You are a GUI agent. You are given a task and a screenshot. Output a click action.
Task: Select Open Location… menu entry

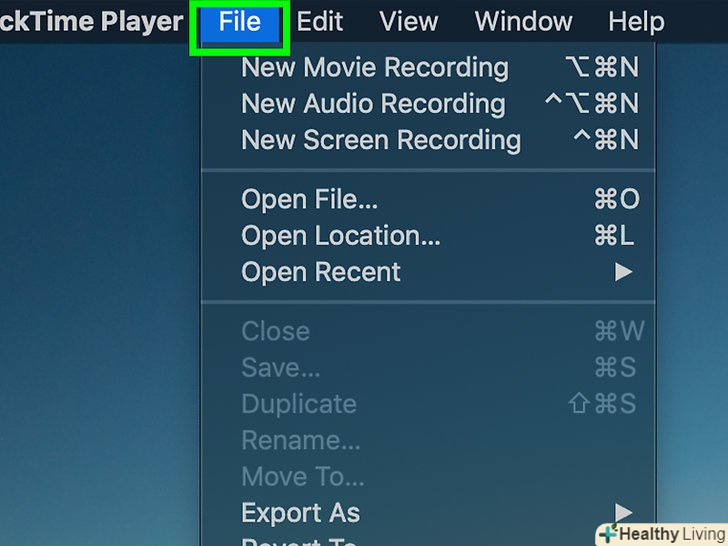click(428, 235)
